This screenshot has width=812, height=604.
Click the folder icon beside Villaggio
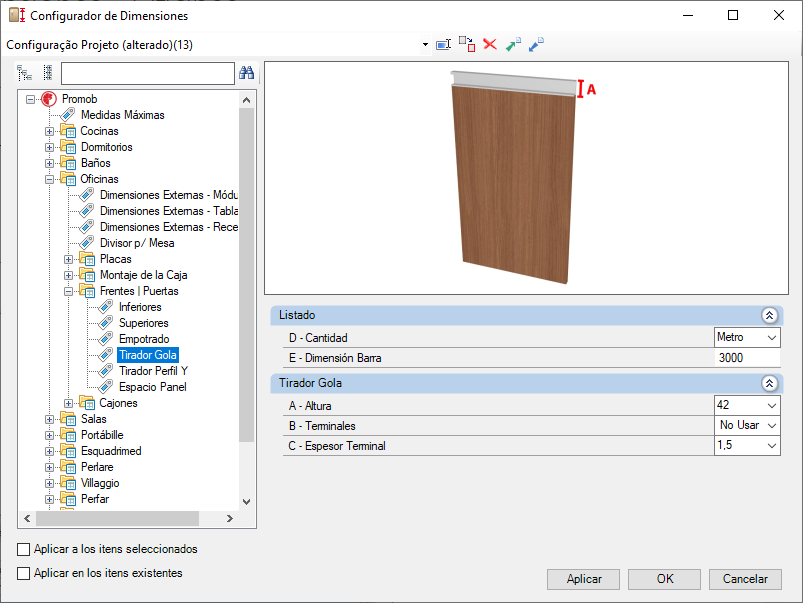point(68,483)
